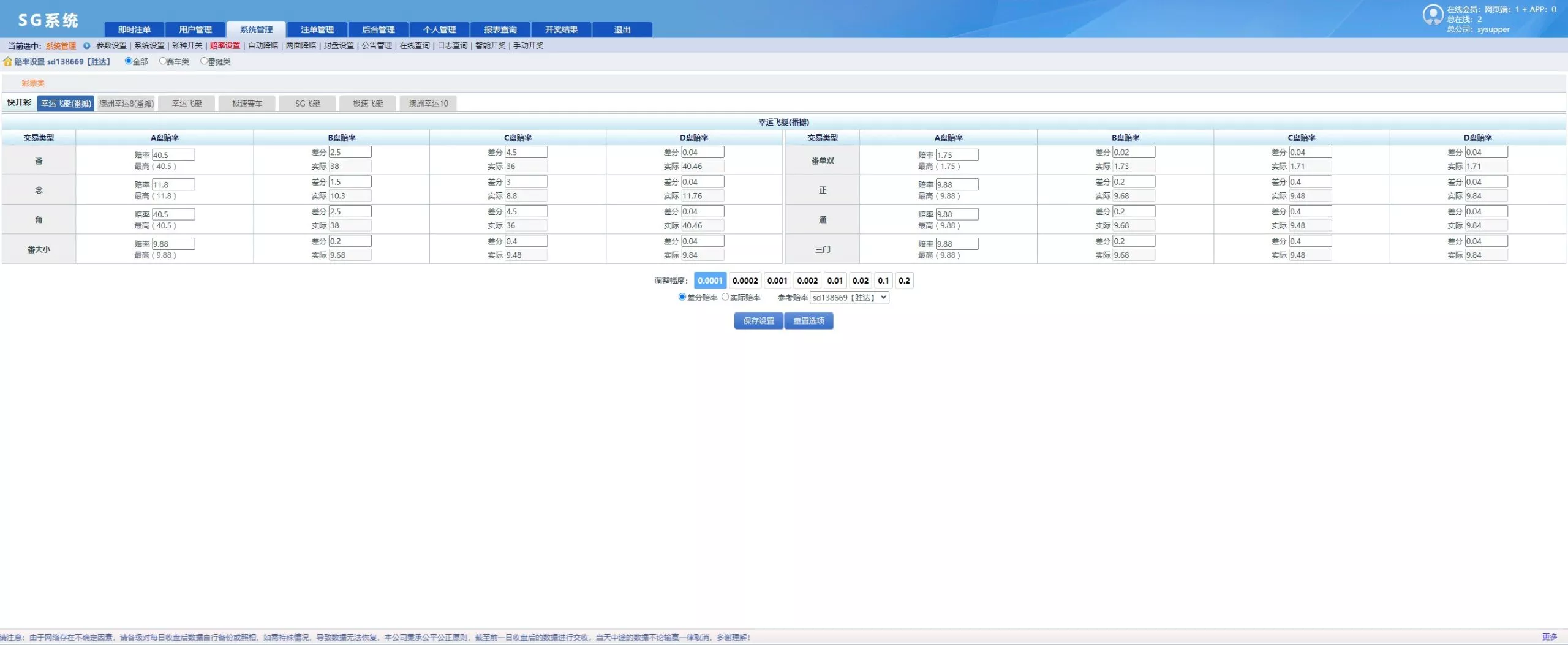Click the blue arrow icon after 系统管理
This screenshot has height=645, width=1568.
point(86,46)
